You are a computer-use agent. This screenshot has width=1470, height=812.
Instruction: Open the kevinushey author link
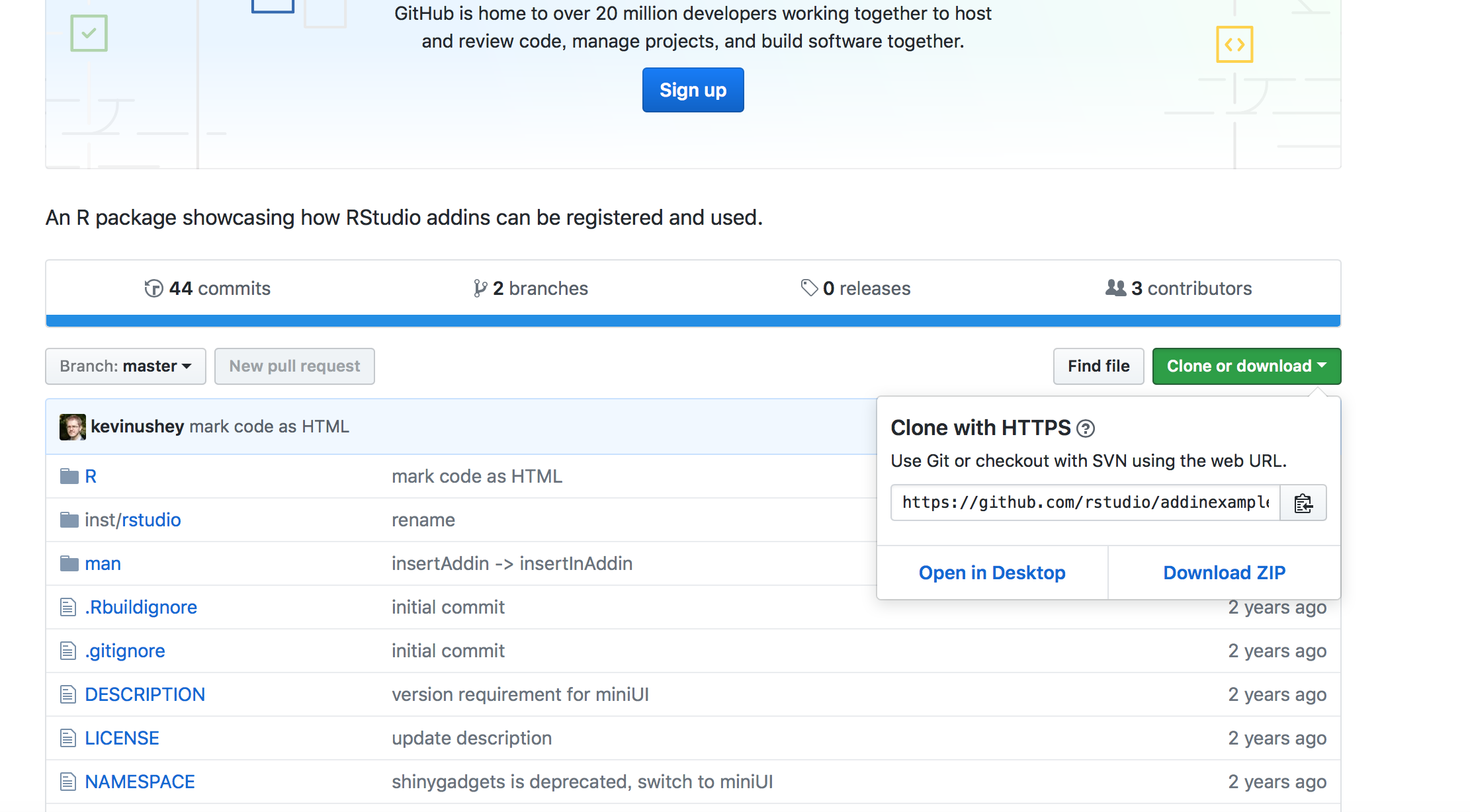click(x=137, y=426)
